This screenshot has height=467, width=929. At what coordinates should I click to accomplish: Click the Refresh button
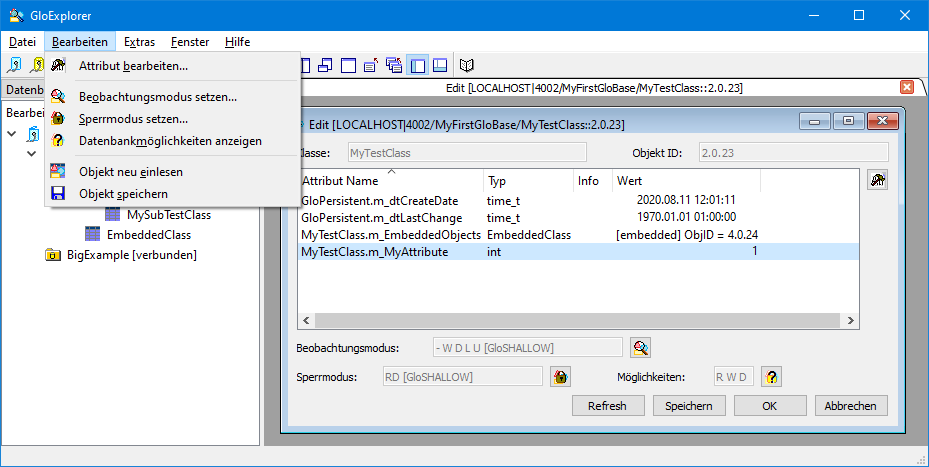click(607, 406)
